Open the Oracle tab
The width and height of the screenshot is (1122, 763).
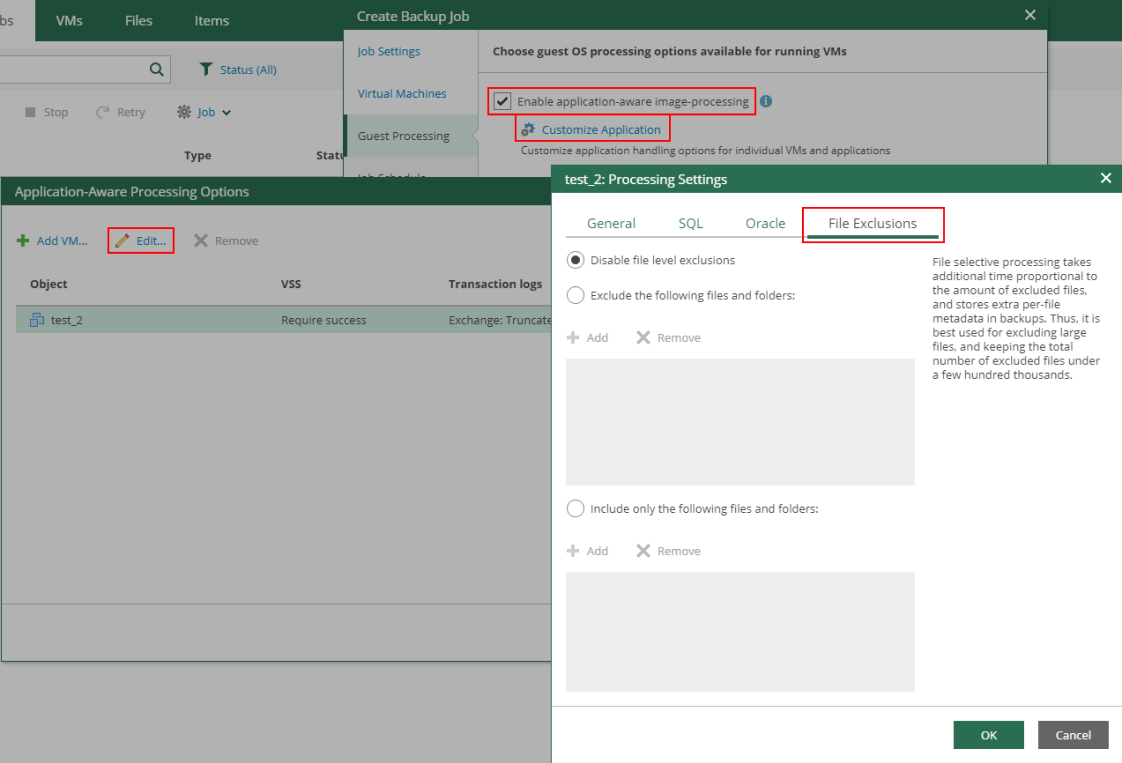765,223
